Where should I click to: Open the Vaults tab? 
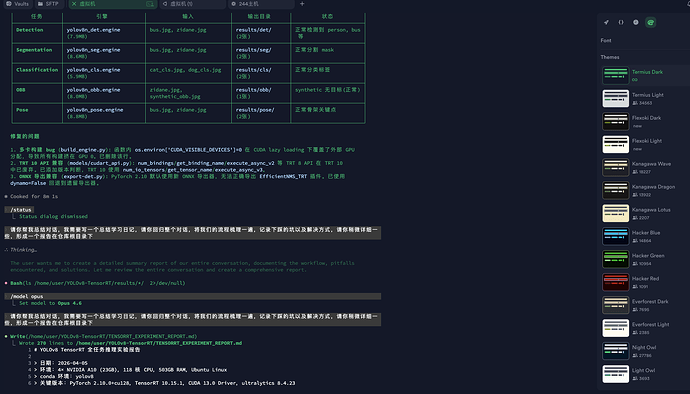17,4
